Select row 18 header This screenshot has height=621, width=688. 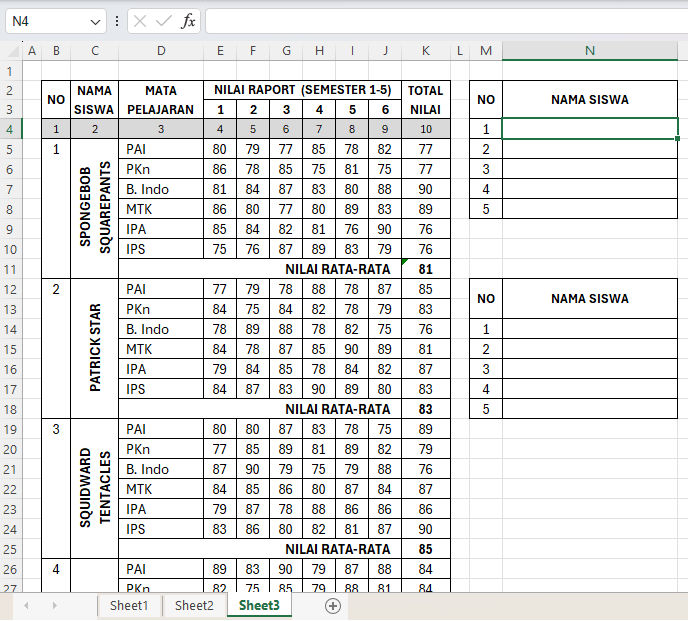tap(11, 409)
